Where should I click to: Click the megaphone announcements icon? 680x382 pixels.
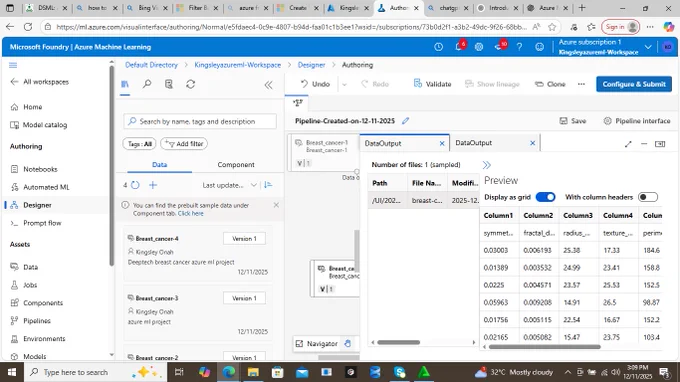click(x=499, y=46)
